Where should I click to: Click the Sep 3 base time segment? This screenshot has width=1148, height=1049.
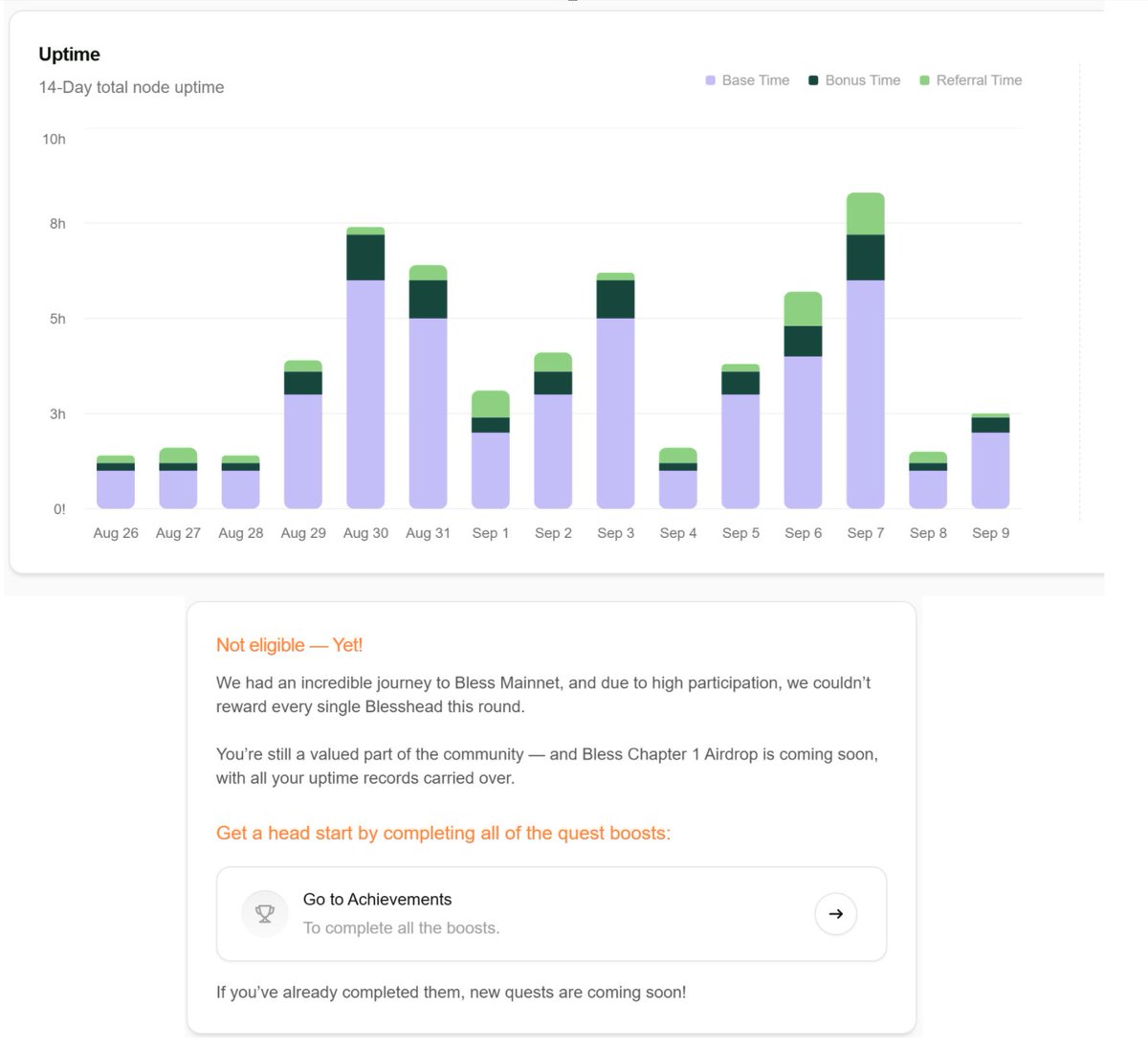tap(615, 413)
